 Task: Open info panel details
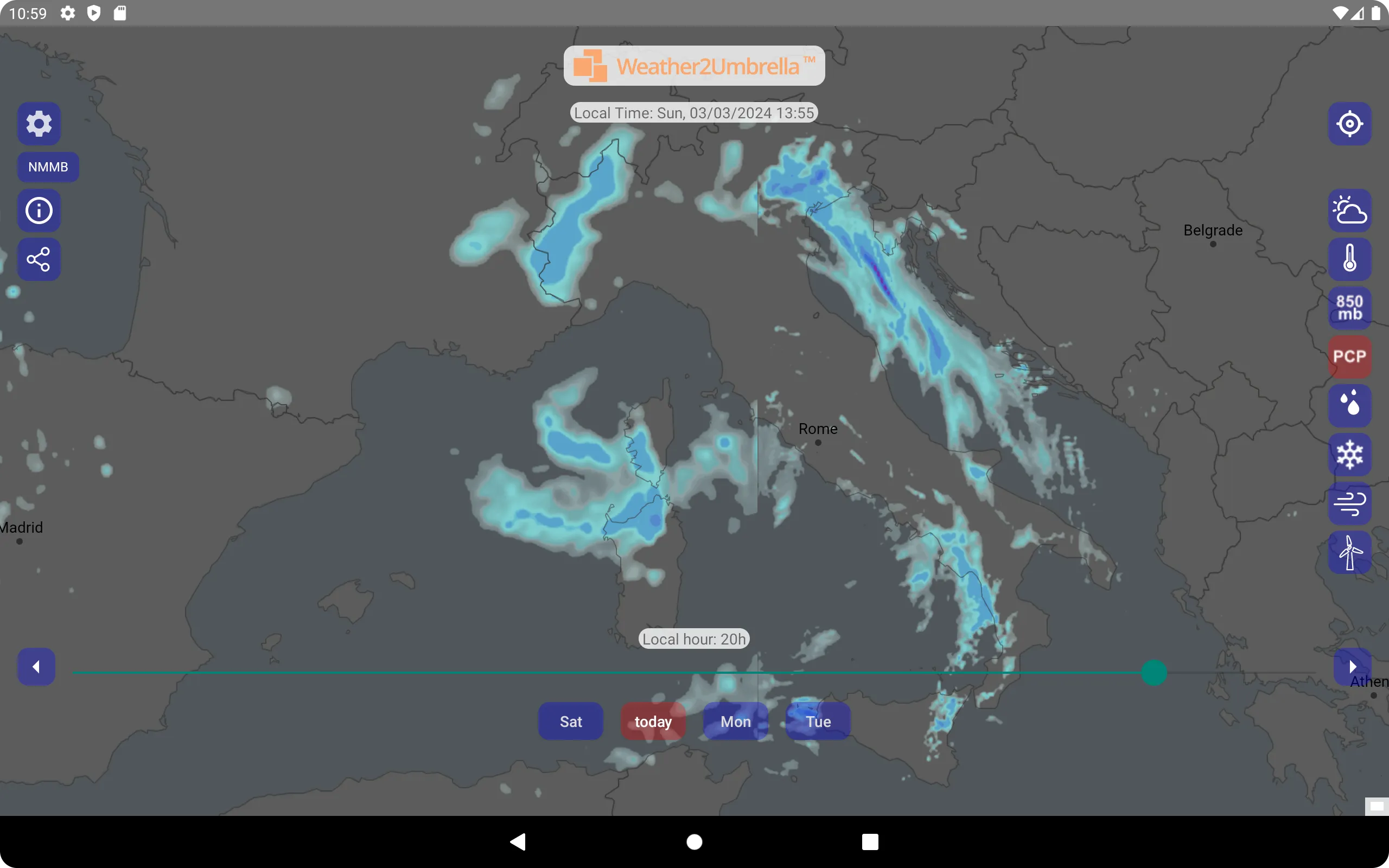(x=39, y=211)
